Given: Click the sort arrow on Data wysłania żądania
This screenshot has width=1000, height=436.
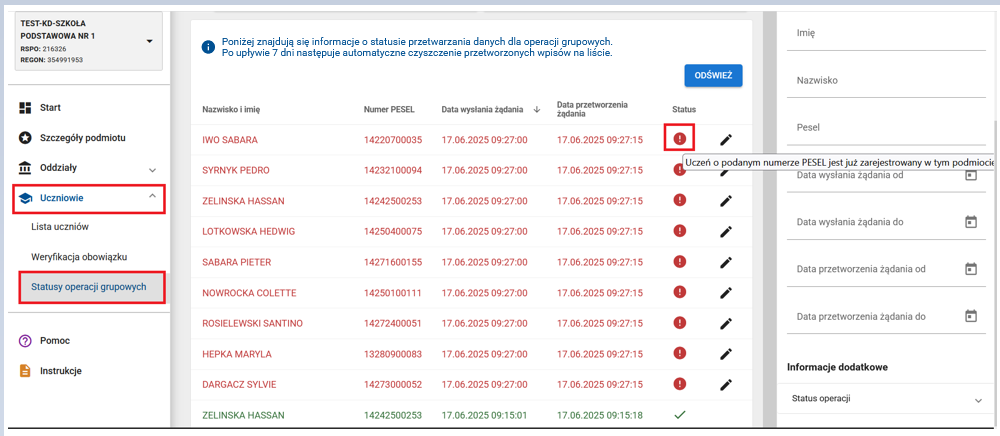Looking at the screenshot, I should click(x=536, y=109).
